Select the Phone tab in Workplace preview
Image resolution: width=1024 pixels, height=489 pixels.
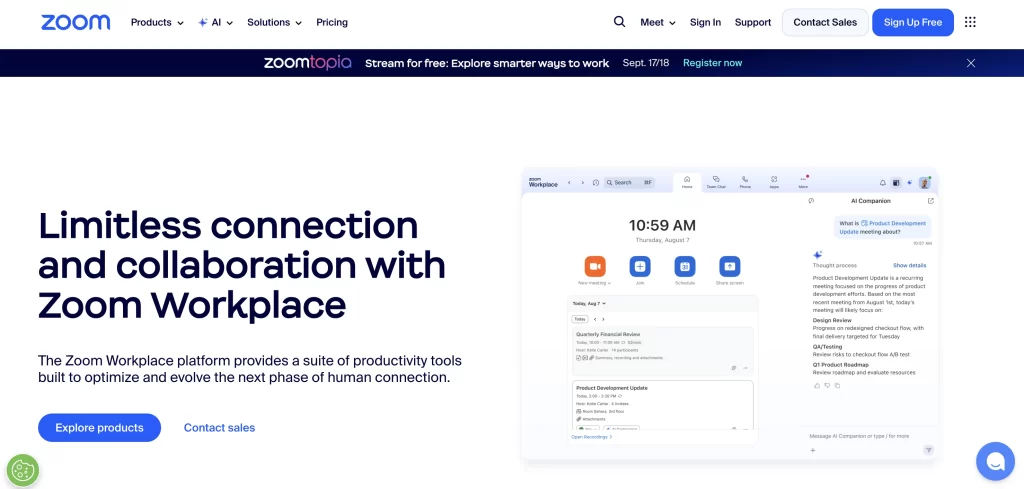pos(745,183)
